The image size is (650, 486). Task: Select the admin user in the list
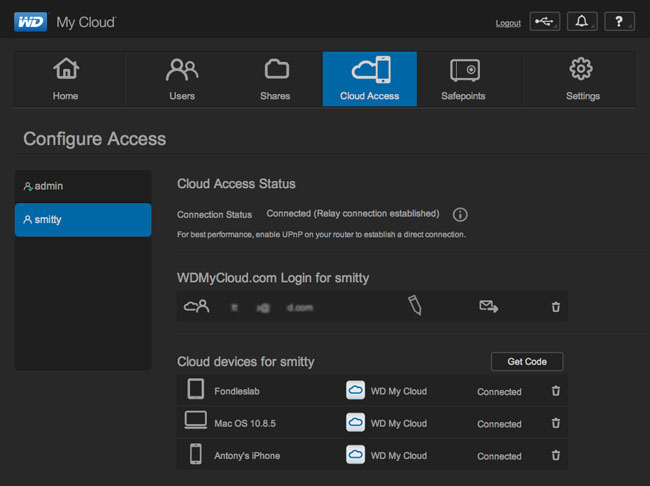(x=83, y=186)
